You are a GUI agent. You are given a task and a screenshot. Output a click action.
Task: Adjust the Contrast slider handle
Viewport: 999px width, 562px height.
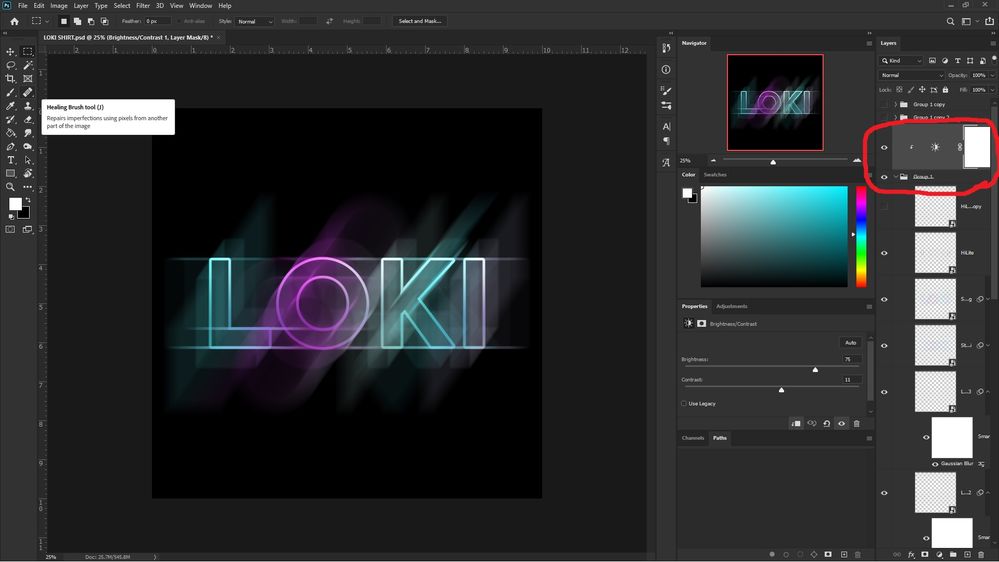tap(781, 390)
